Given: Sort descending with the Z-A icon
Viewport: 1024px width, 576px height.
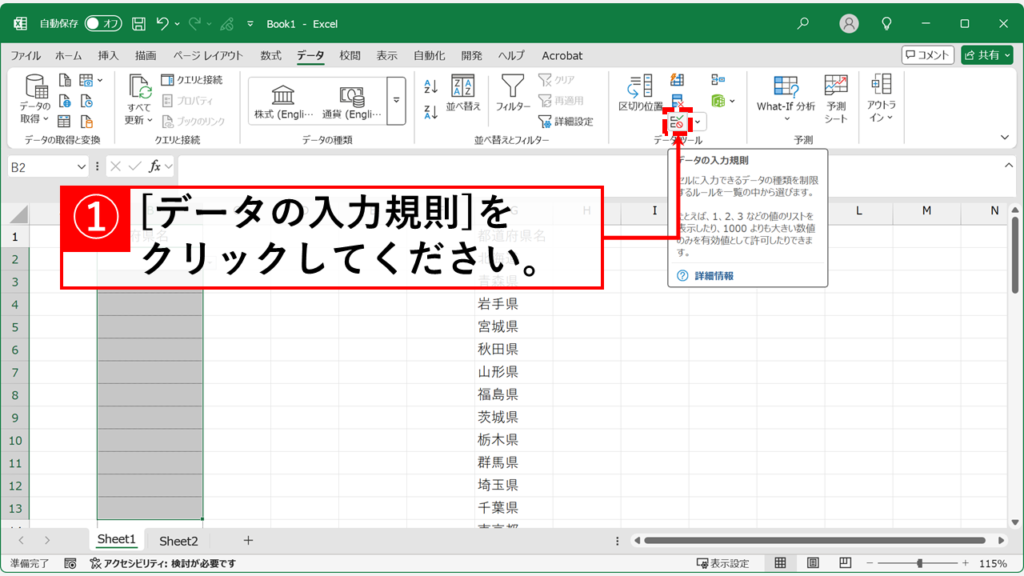Looking at the screenshot, I should click(x=430, y=112).
